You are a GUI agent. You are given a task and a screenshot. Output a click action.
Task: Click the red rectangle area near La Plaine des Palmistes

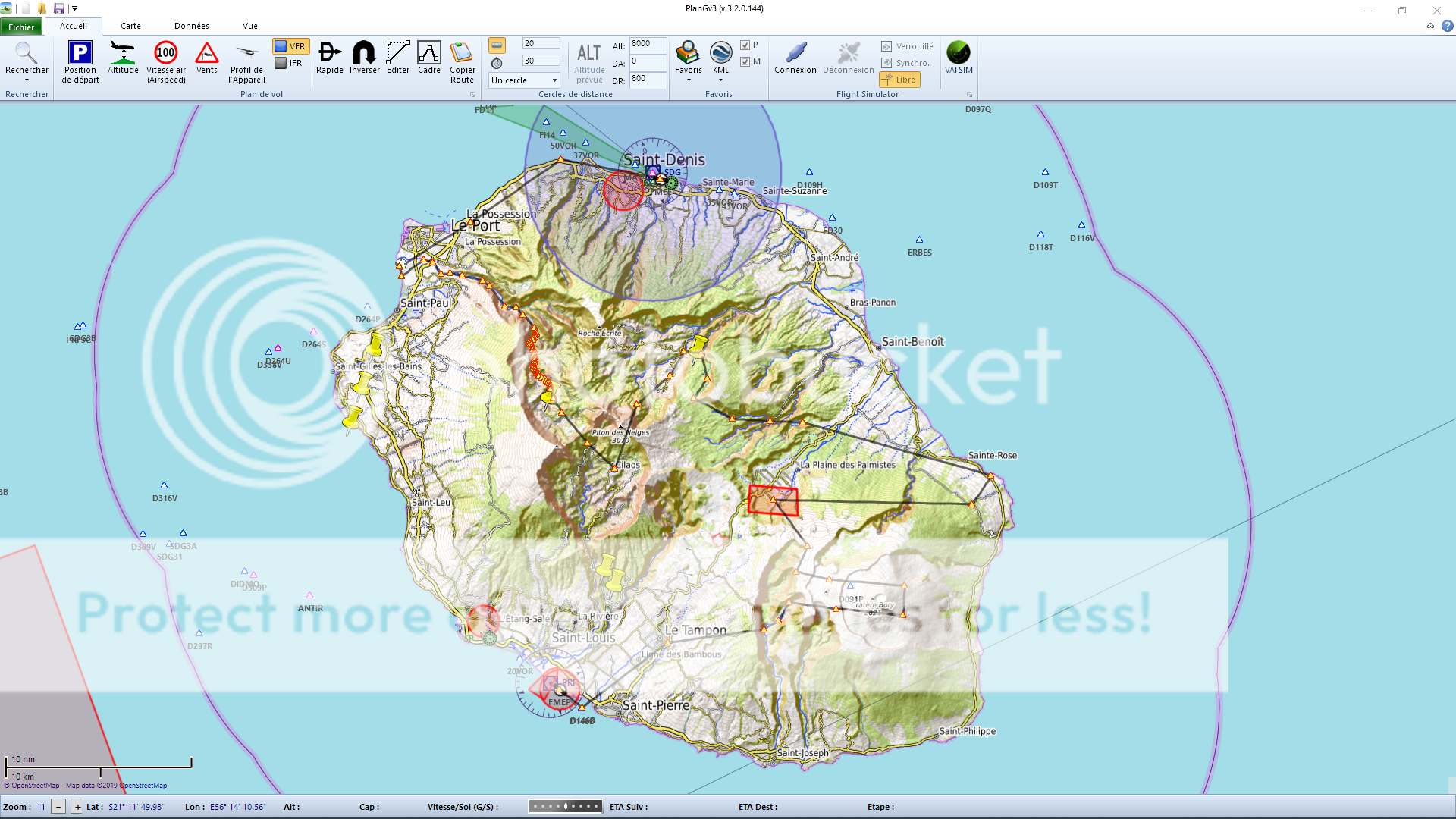[773, 500]
